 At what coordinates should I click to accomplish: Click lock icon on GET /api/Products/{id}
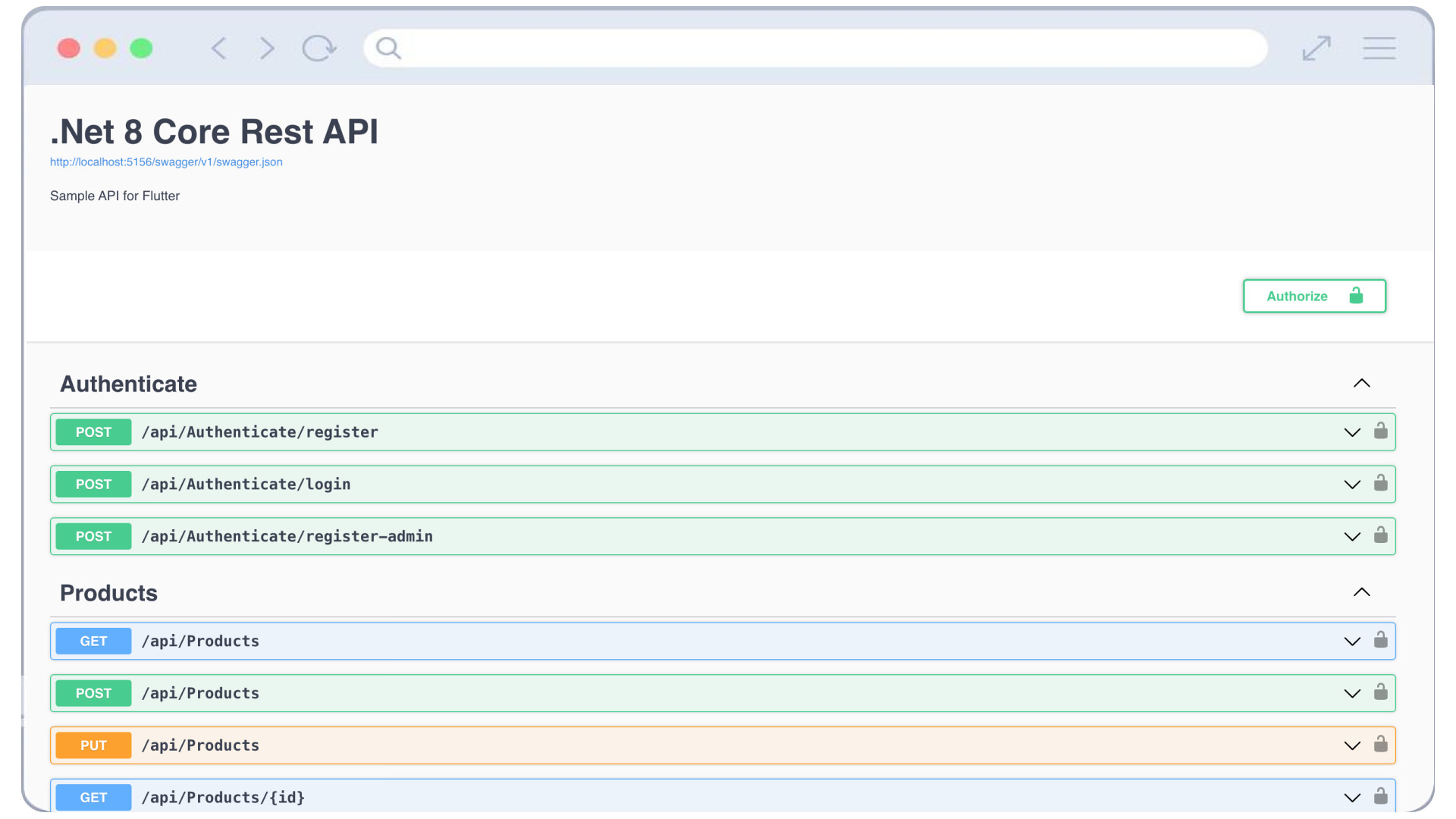pos(1381,796)
